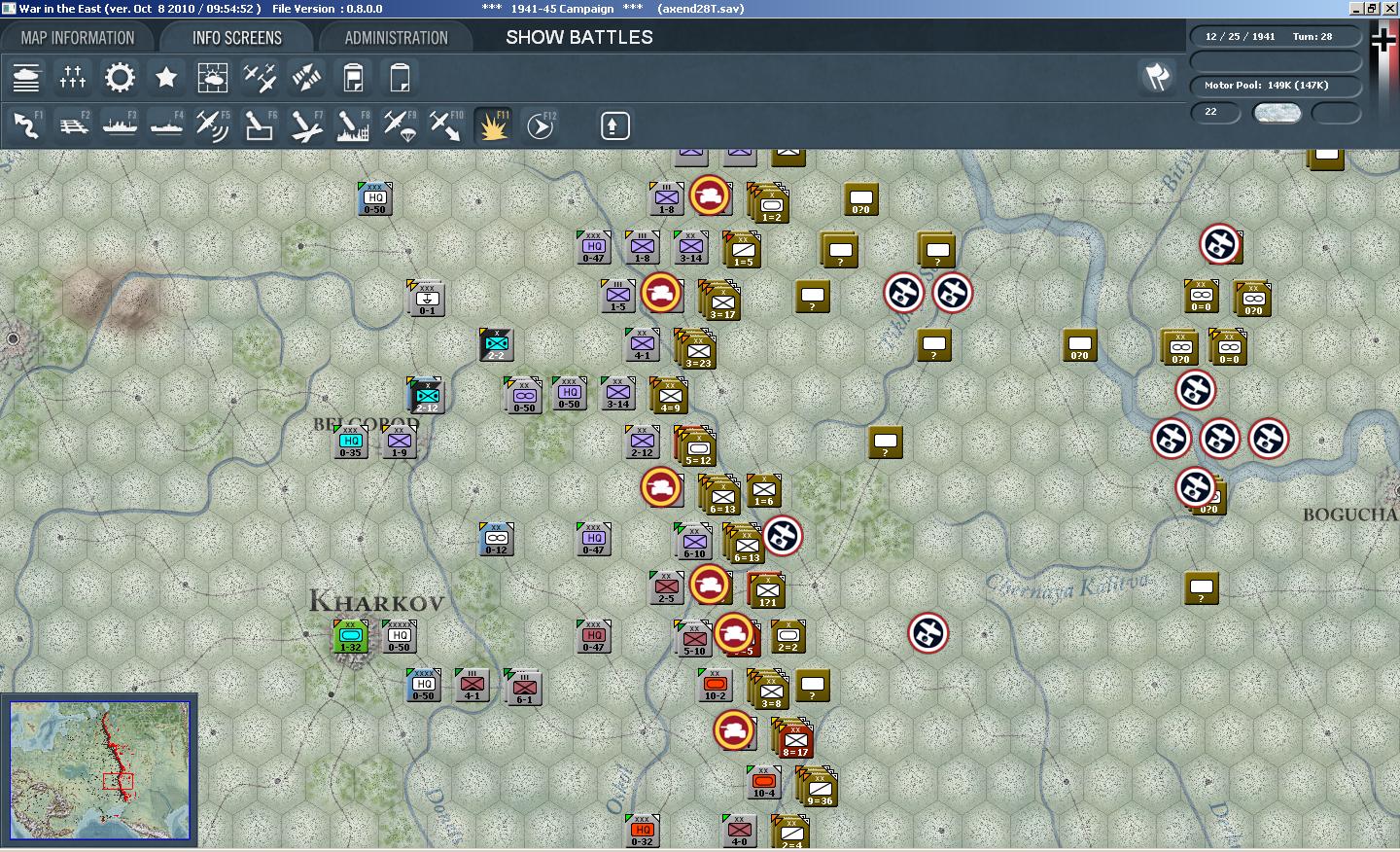Viewport: 1400px width, 852px height.
Task: Open the report icon with flag page
Action: (x=353, y=78)
